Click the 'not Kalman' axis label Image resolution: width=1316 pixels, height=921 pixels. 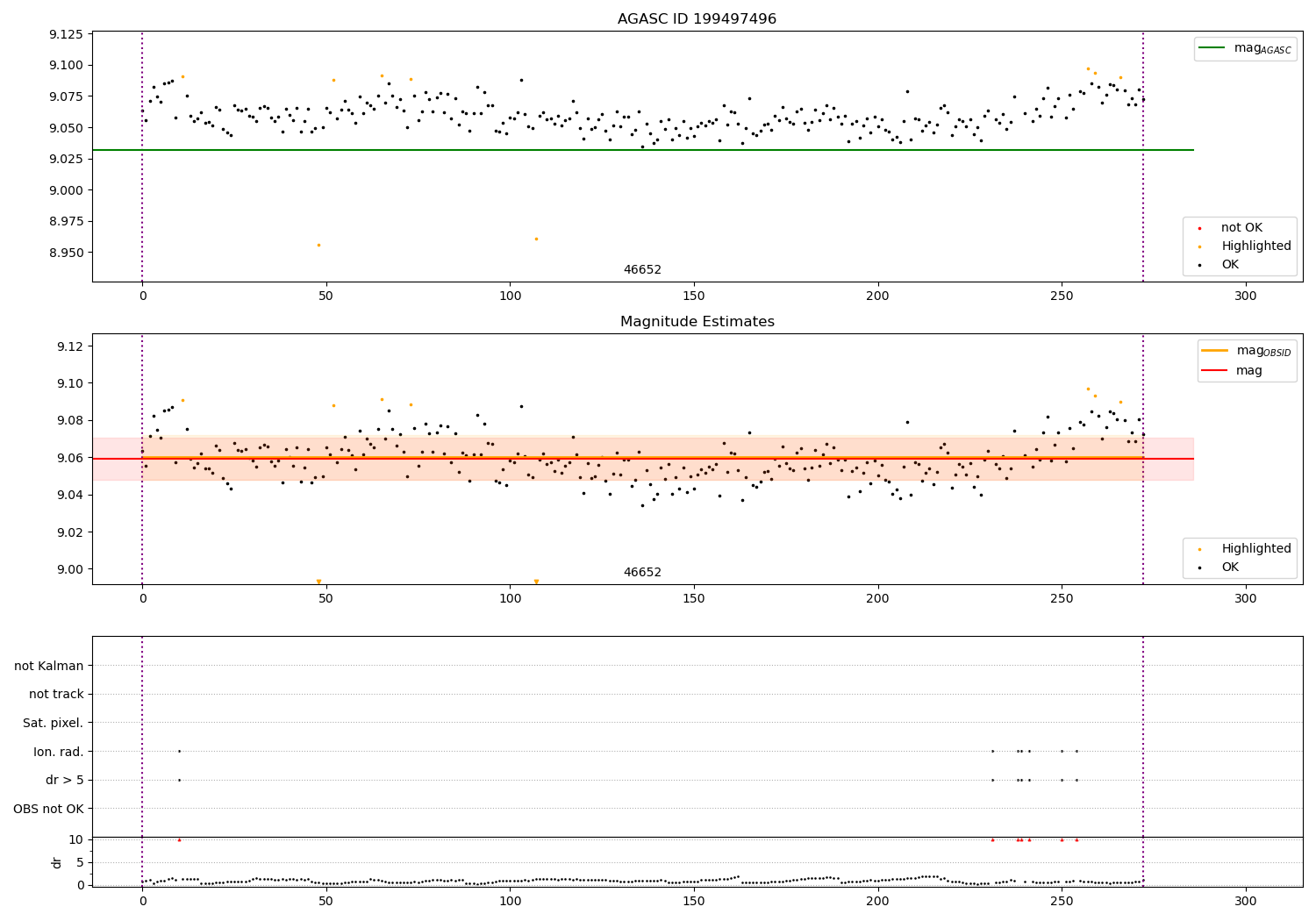click(x=49, y=666)
